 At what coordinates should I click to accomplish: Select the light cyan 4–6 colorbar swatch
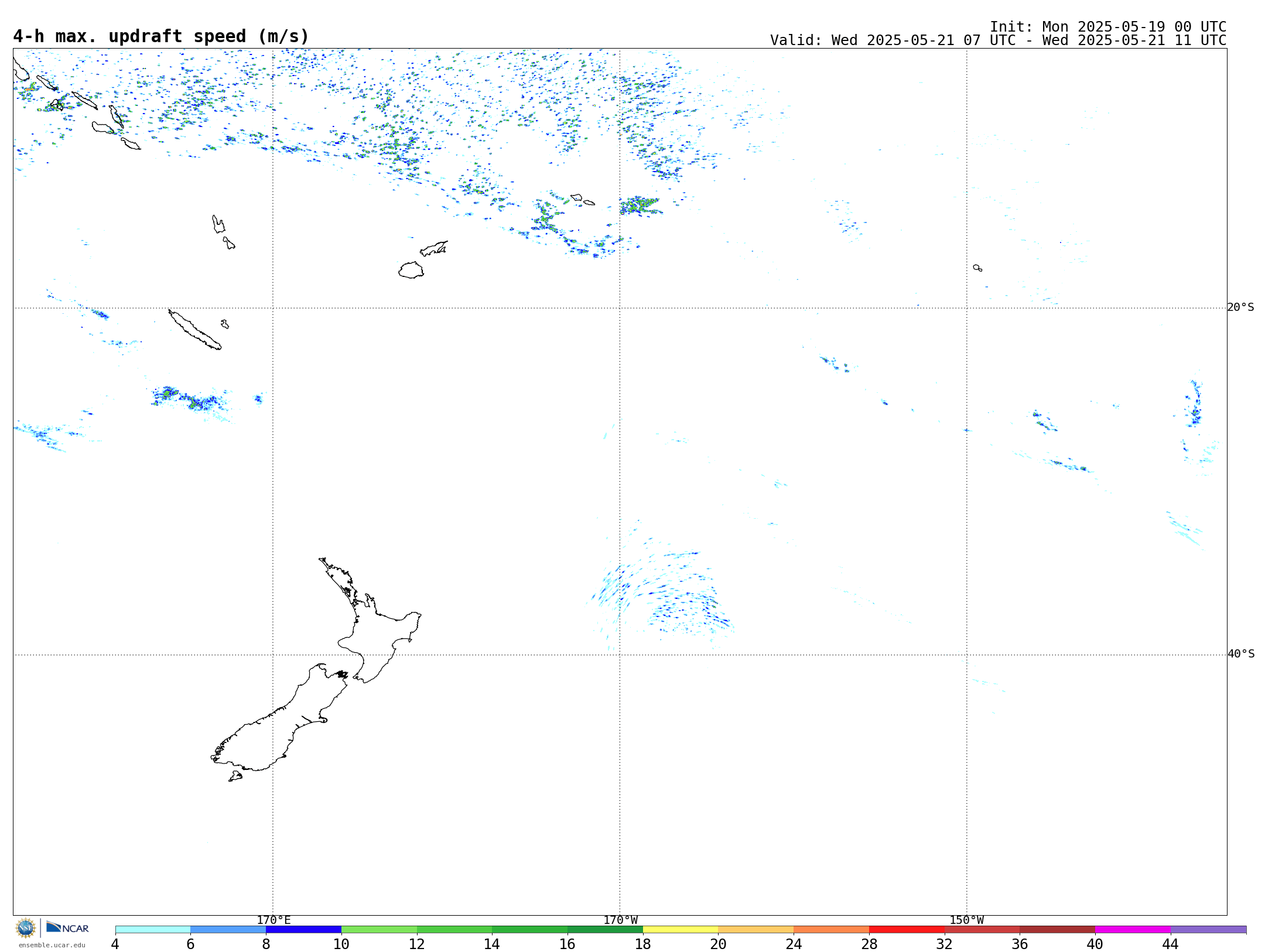(x=153, y=930)
